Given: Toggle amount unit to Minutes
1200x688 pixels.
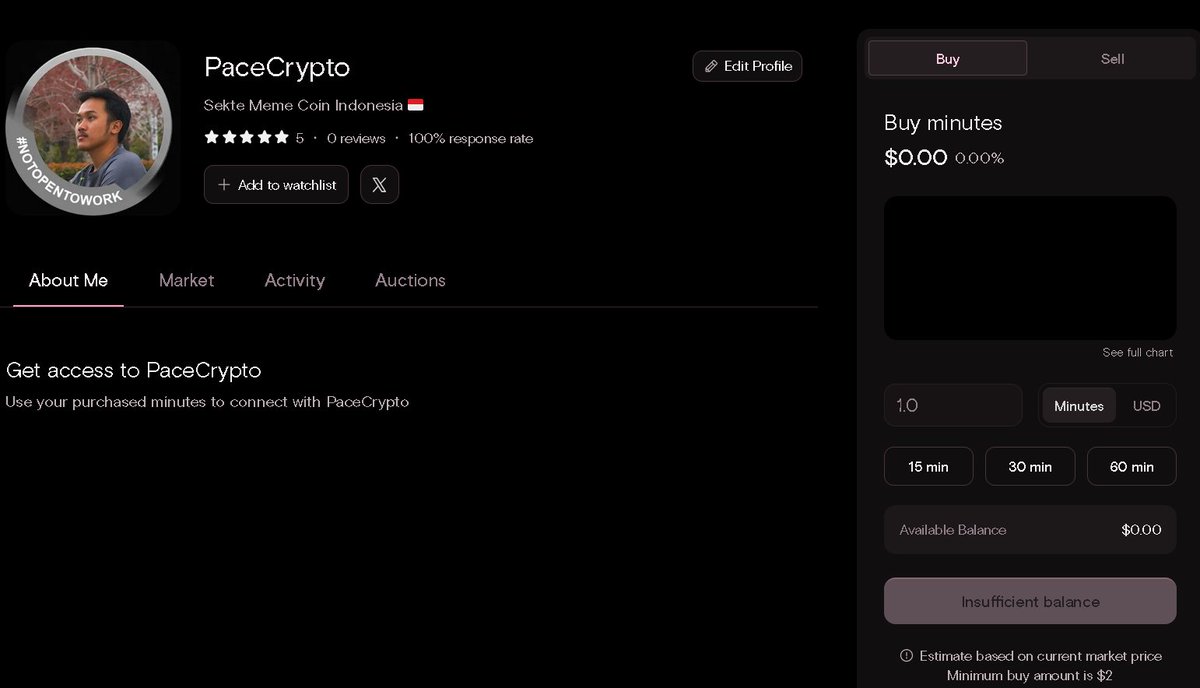Looking at the screenshot, I should pos(1078,406).
